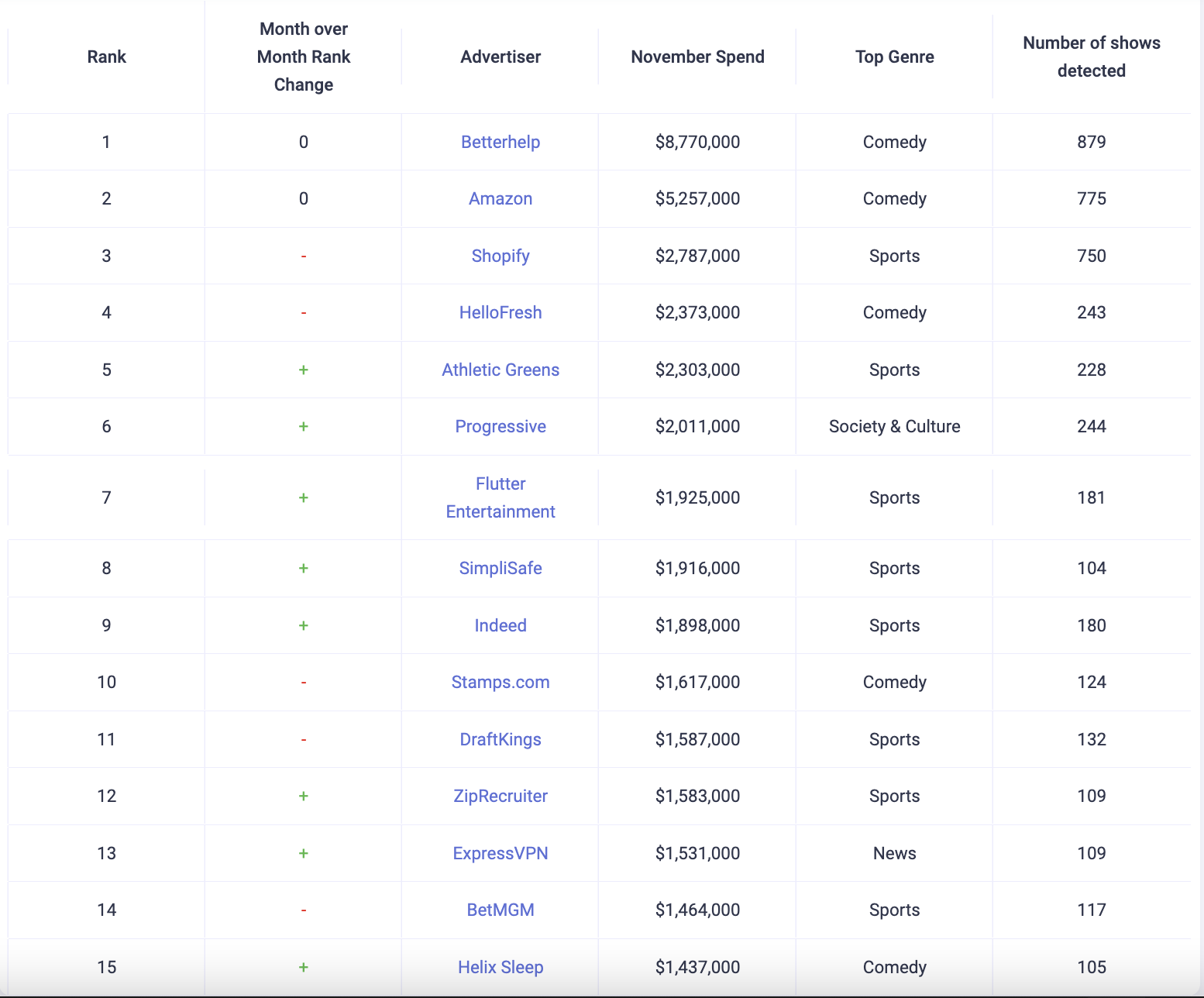Select the 104 shows detected value
This screenshot has height=998, width=1204.
click(1092, 568)
